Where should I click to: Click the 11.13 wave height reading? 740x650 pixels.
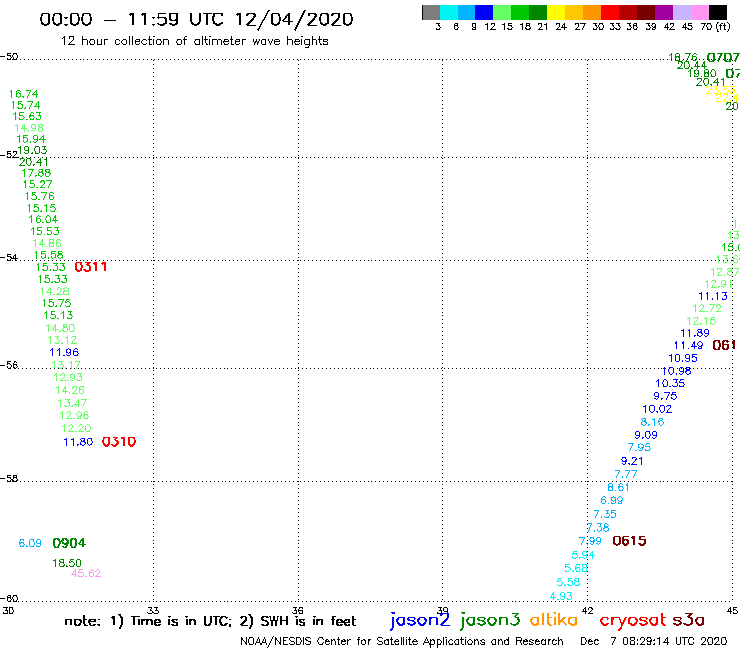pyautogui.click(x=713, y=296)
